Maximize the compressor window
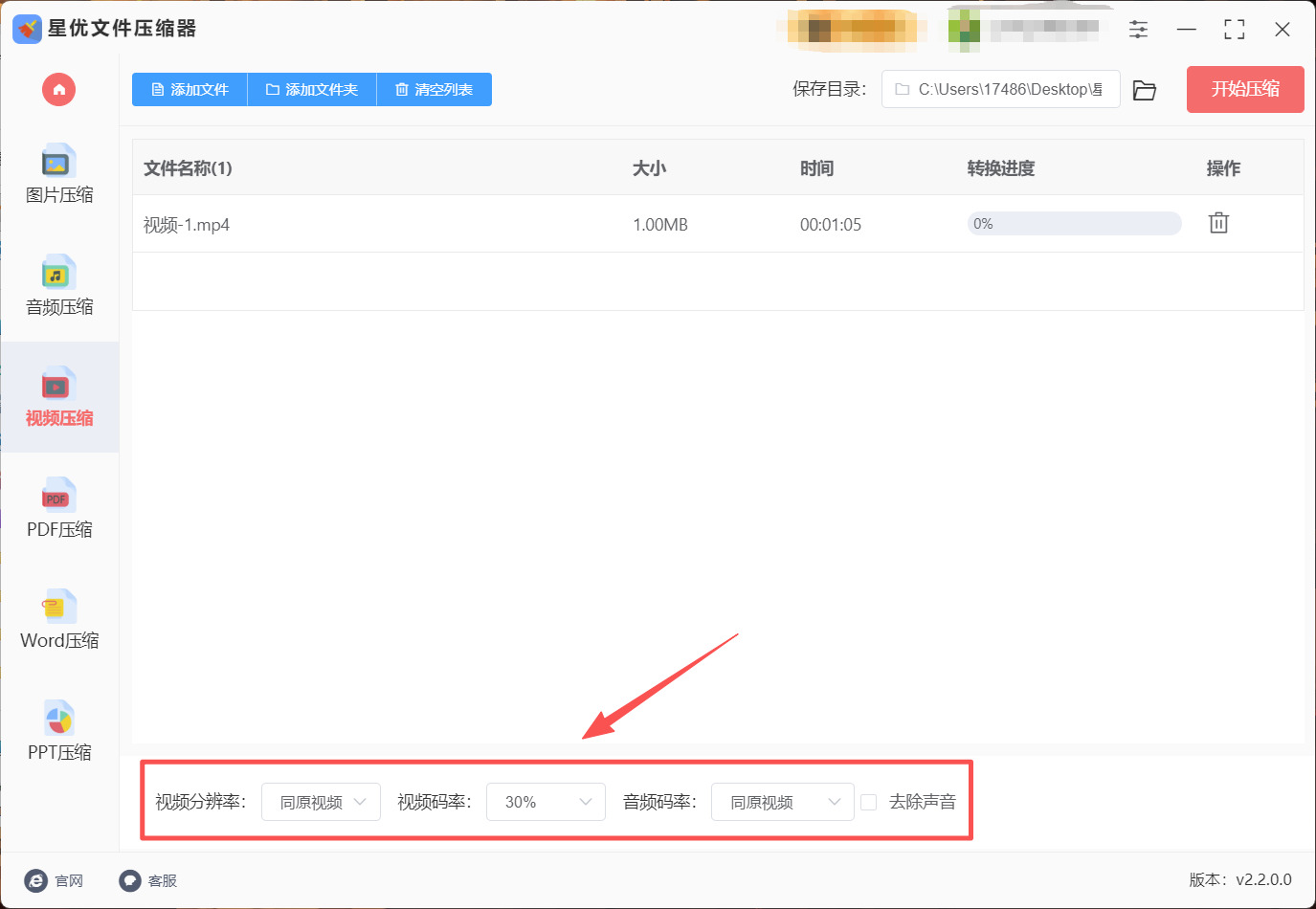This screenshot has height=909, width=1316. 1235,30
